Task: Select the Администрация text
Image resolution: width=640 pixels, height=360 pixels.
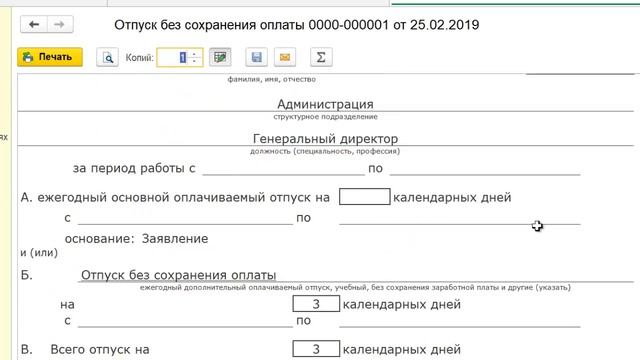Action: tap(325, 104)
